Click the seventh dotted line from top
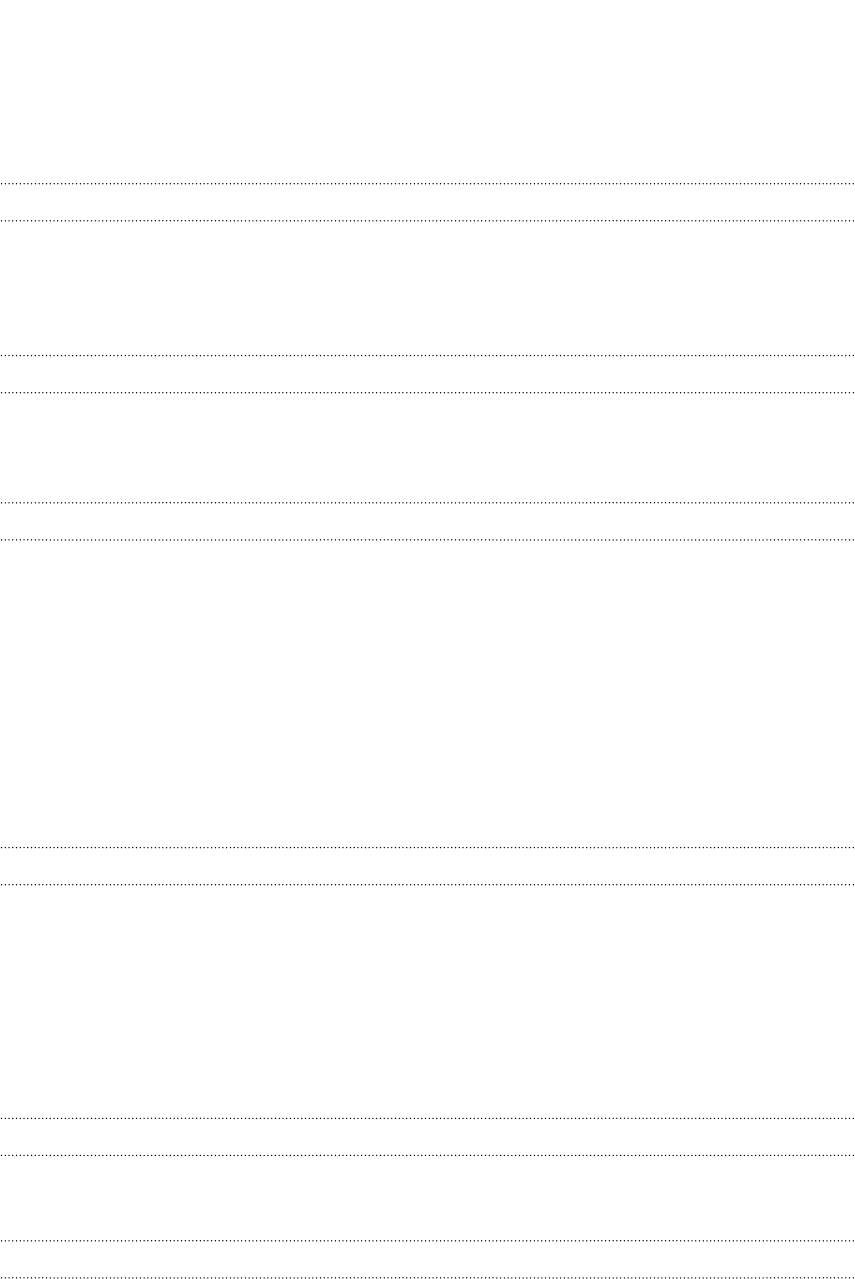 click(x=427, y=847)
